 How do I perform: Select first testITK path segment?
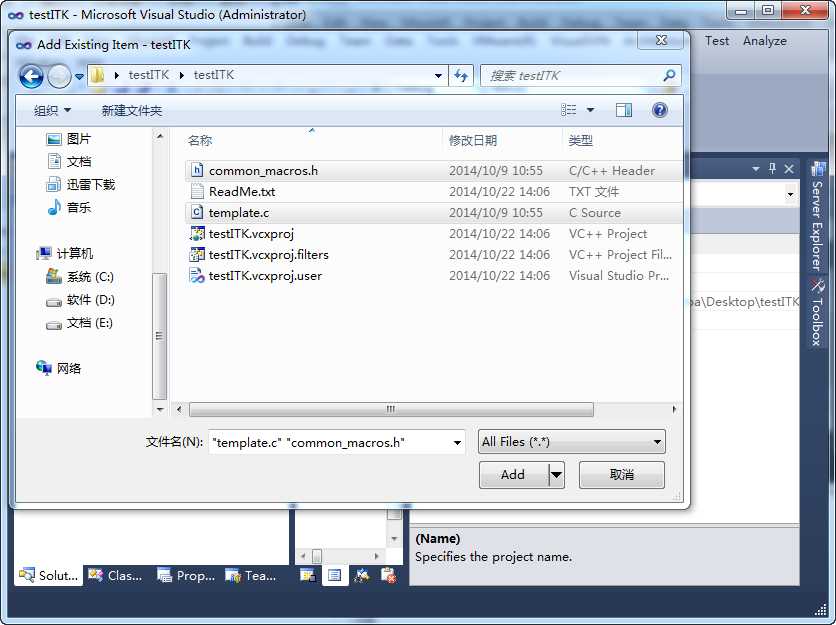tap(148, 75)
